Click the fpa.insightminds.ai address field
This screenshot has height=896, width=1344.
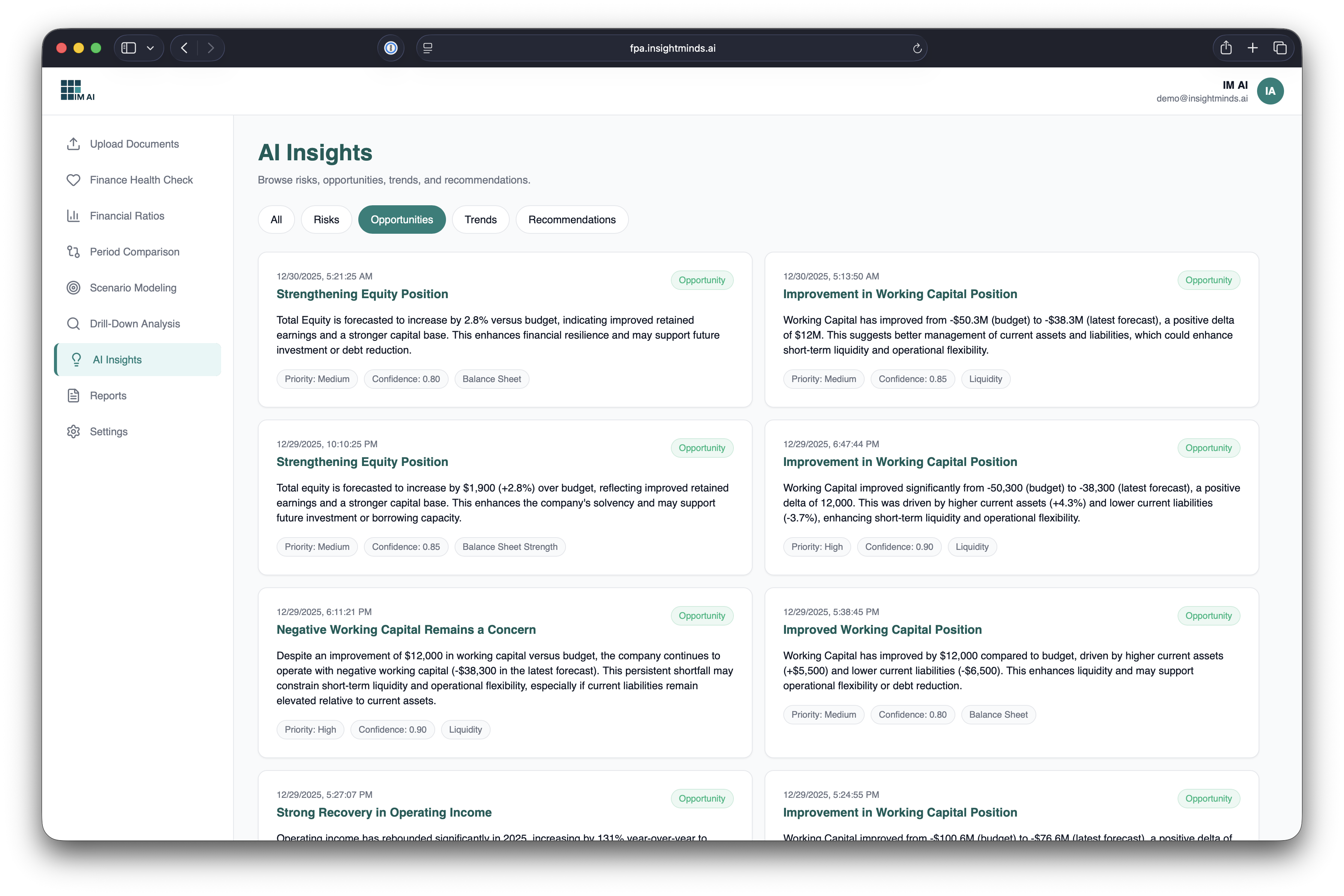[672, 49]
